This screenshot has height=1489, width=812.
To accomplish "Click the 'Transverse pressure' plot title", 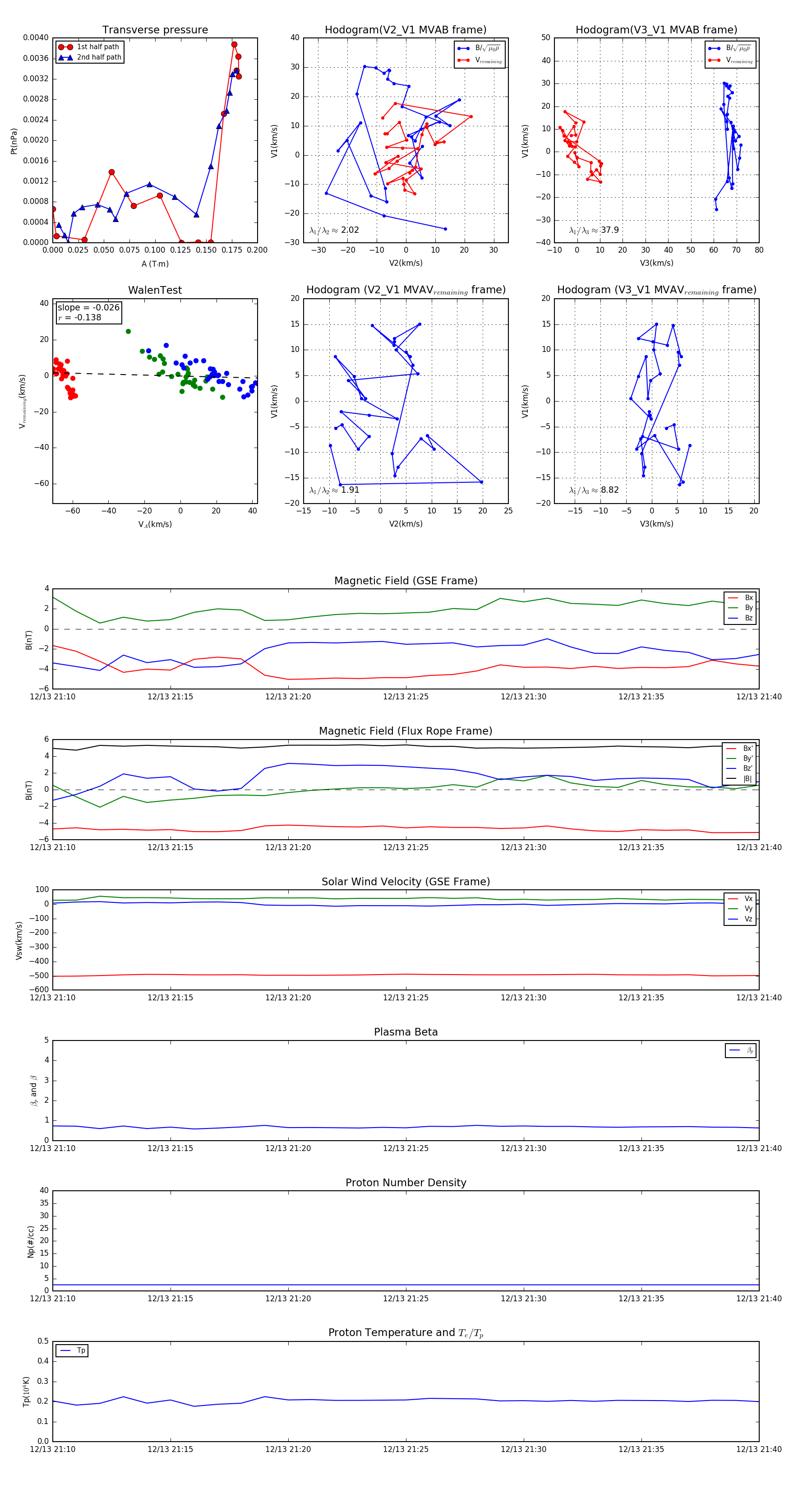I will point(155,30).
